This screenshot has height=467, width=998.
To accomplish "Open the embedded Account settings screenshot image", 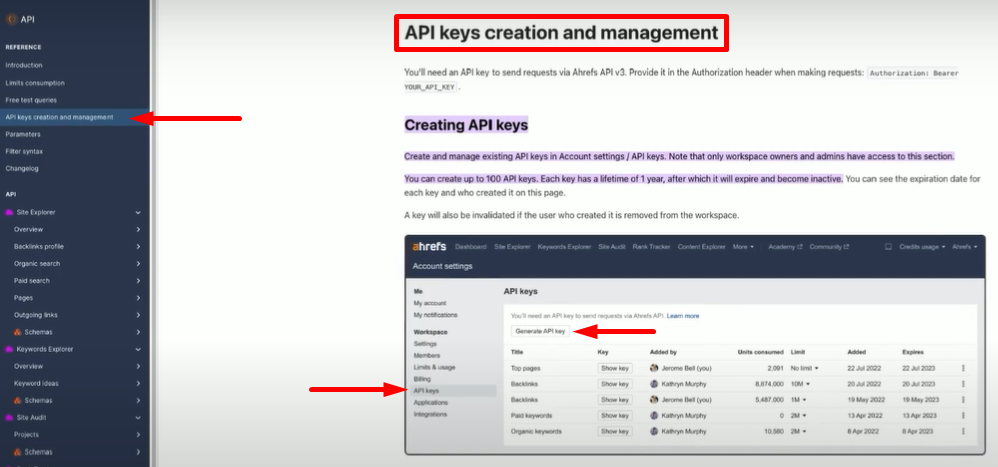I will pyautogui.click(x=695, y=345).
